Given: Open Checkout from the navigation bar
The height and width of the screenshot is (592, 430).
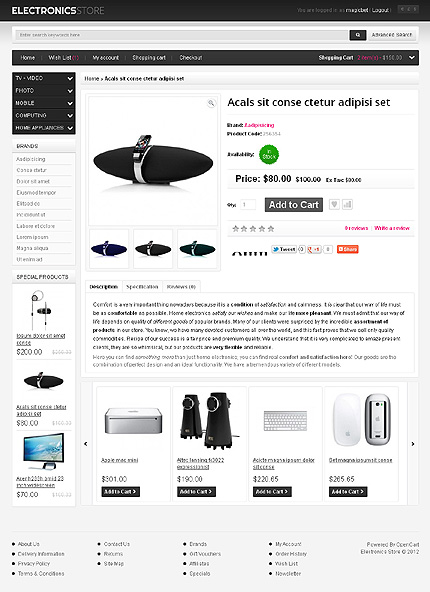Looking at the screenshot, I should [x=191, y=58].
